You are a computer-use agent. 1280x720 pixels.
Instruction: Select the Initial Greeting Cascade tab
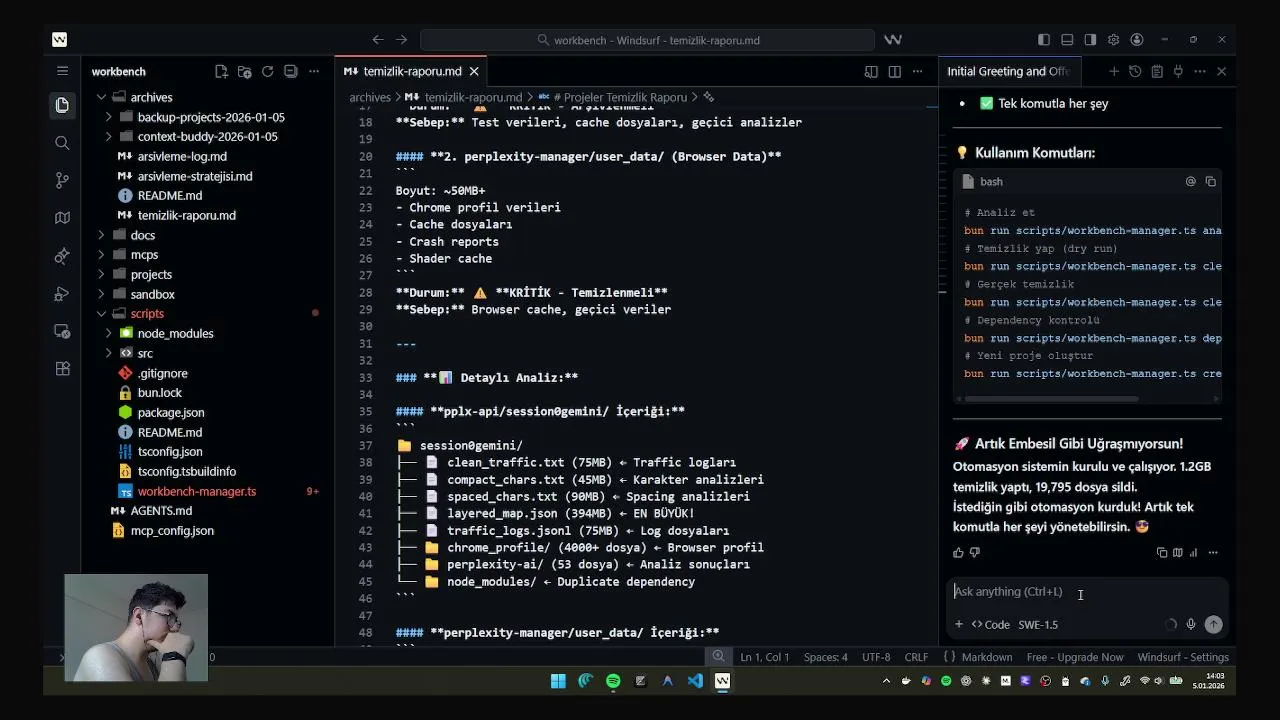[1008, 71]
